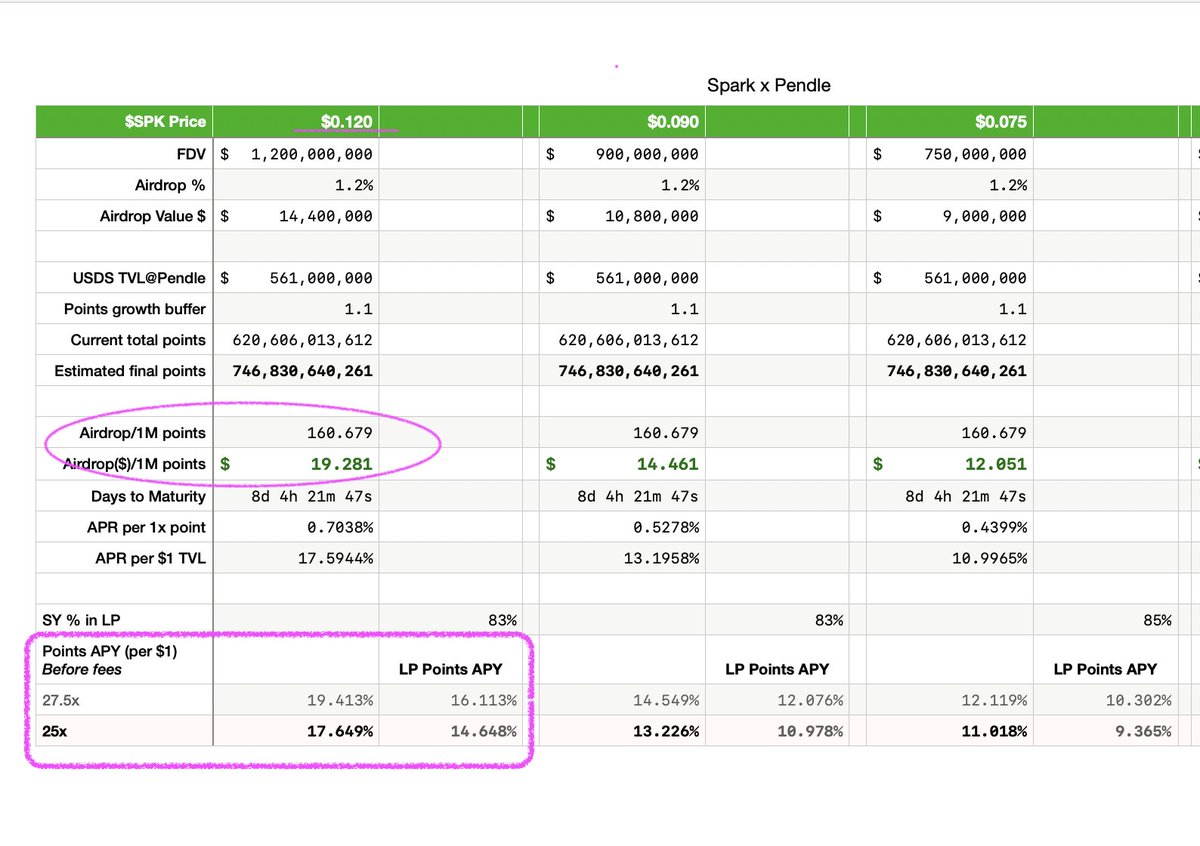Viewport: 1200px width, 846px height.
Task: Select the 0.5278% APR cell
Action: [x=622, y=527]
